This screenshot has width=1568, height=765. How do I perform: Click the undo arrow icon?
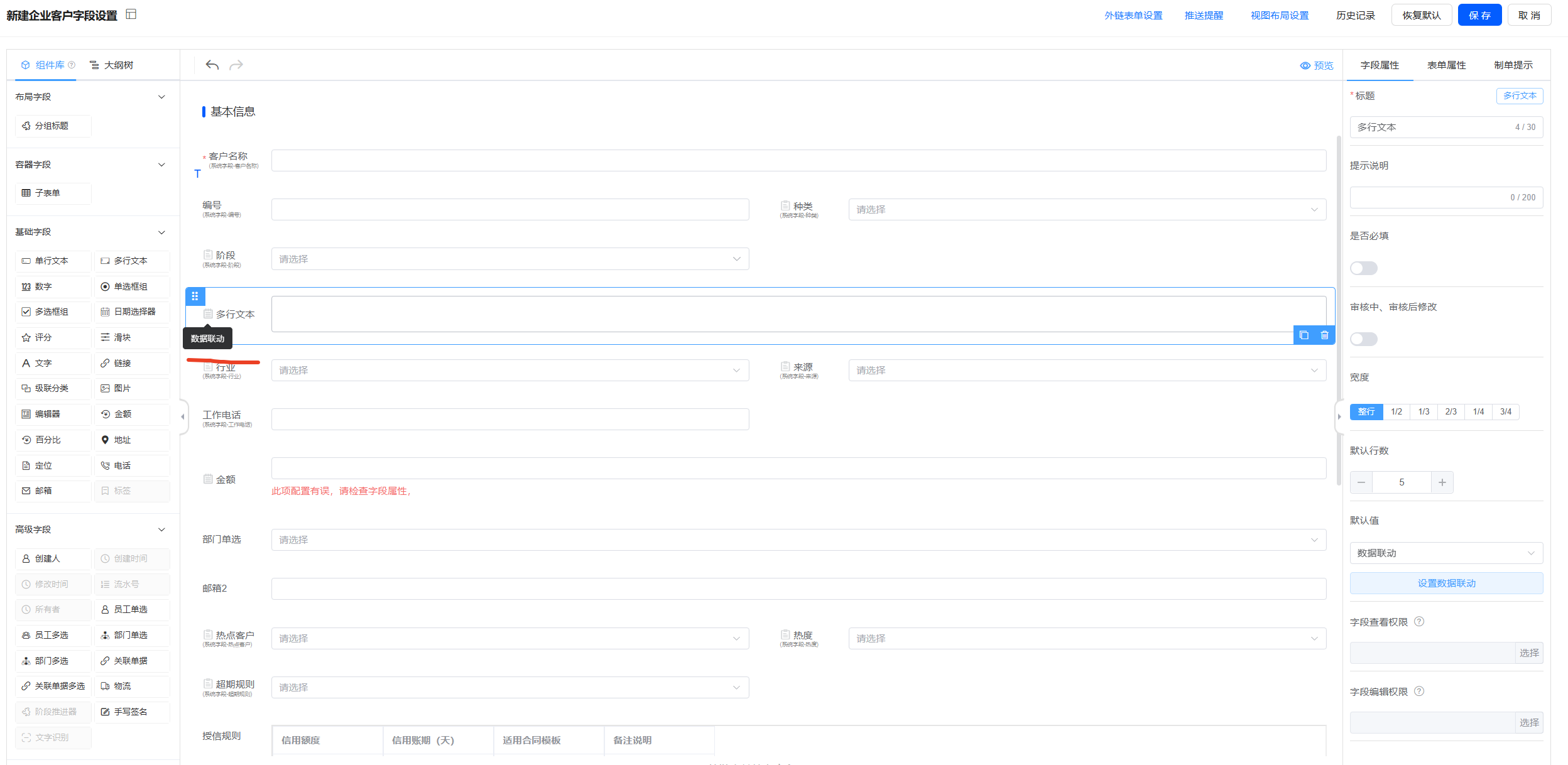pos(212,65)
